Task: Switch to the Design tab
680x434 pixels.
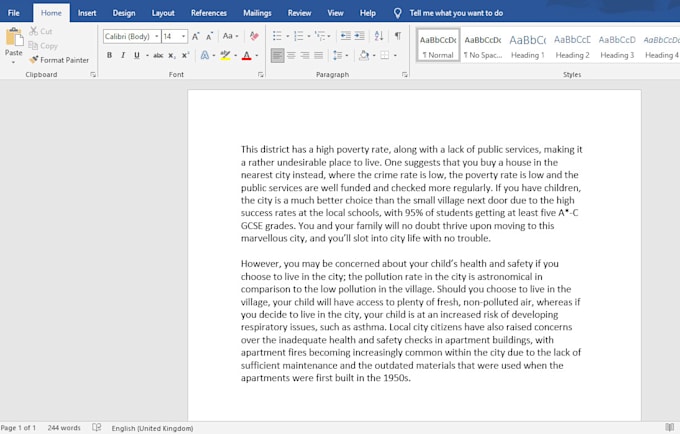Action: pos(124,13)
